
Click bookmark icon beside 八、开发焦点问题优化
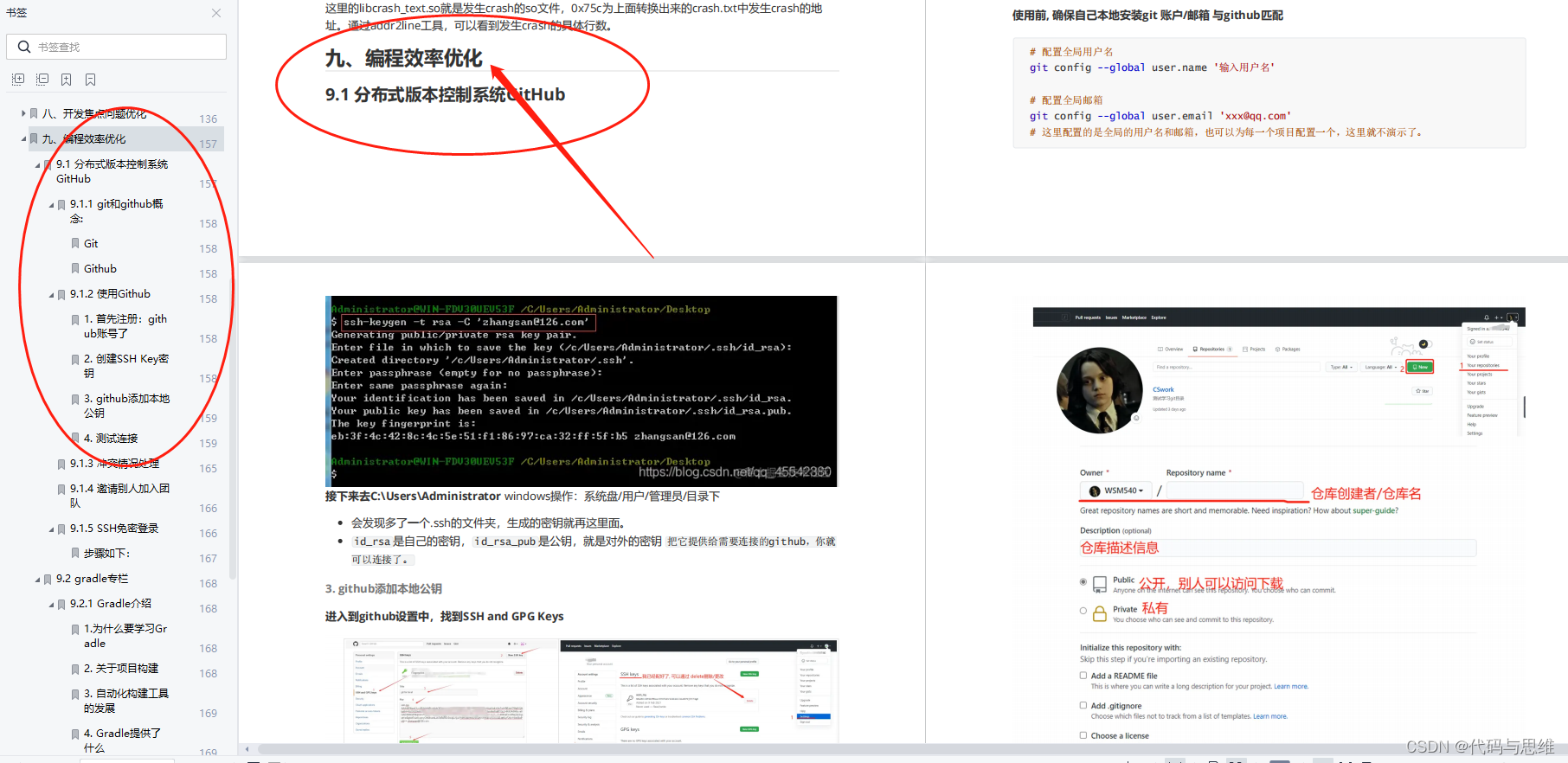click(34, 113)
